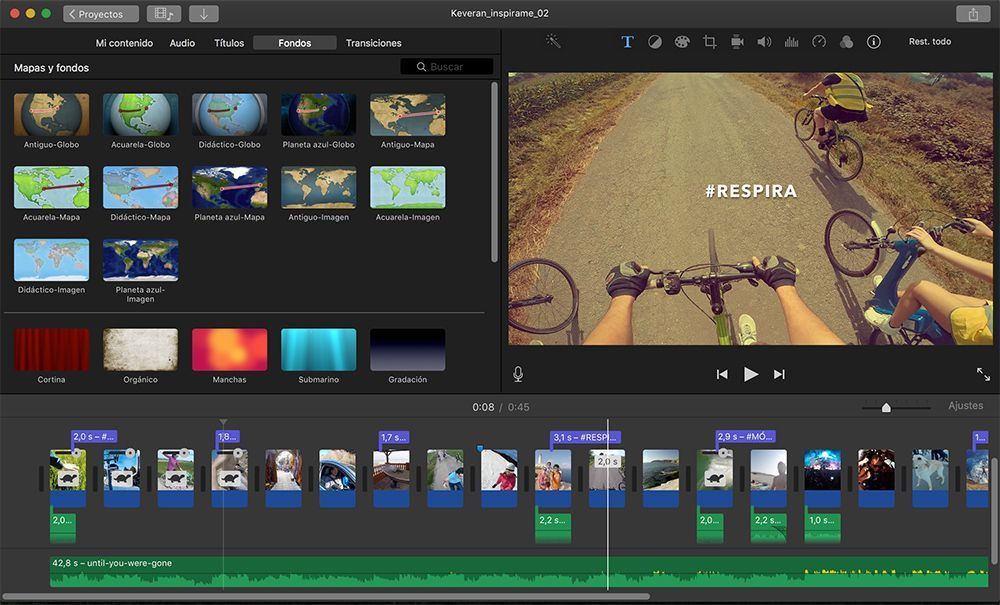Select the Orgánico background

[x=140, y=349]
